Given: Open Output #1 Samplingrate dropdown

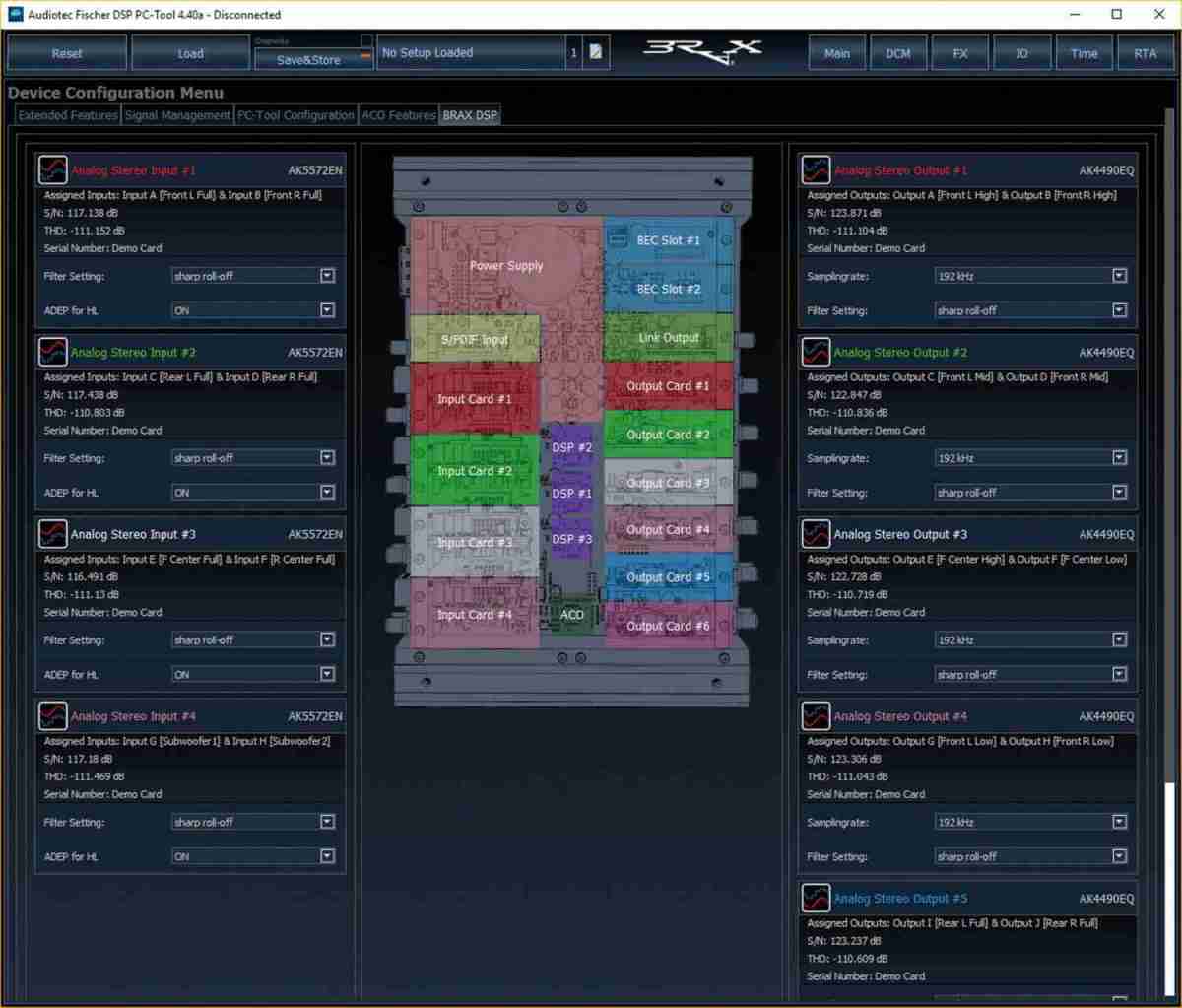Looking at the screenshot, I should pos(1031,276).
